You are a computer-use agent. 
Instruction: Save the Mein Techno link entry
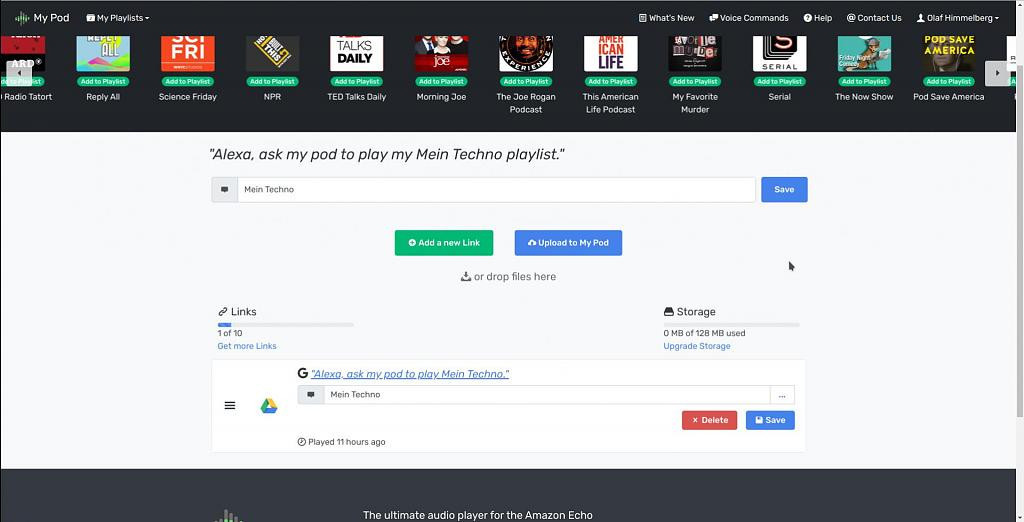(x=770, y=420)
